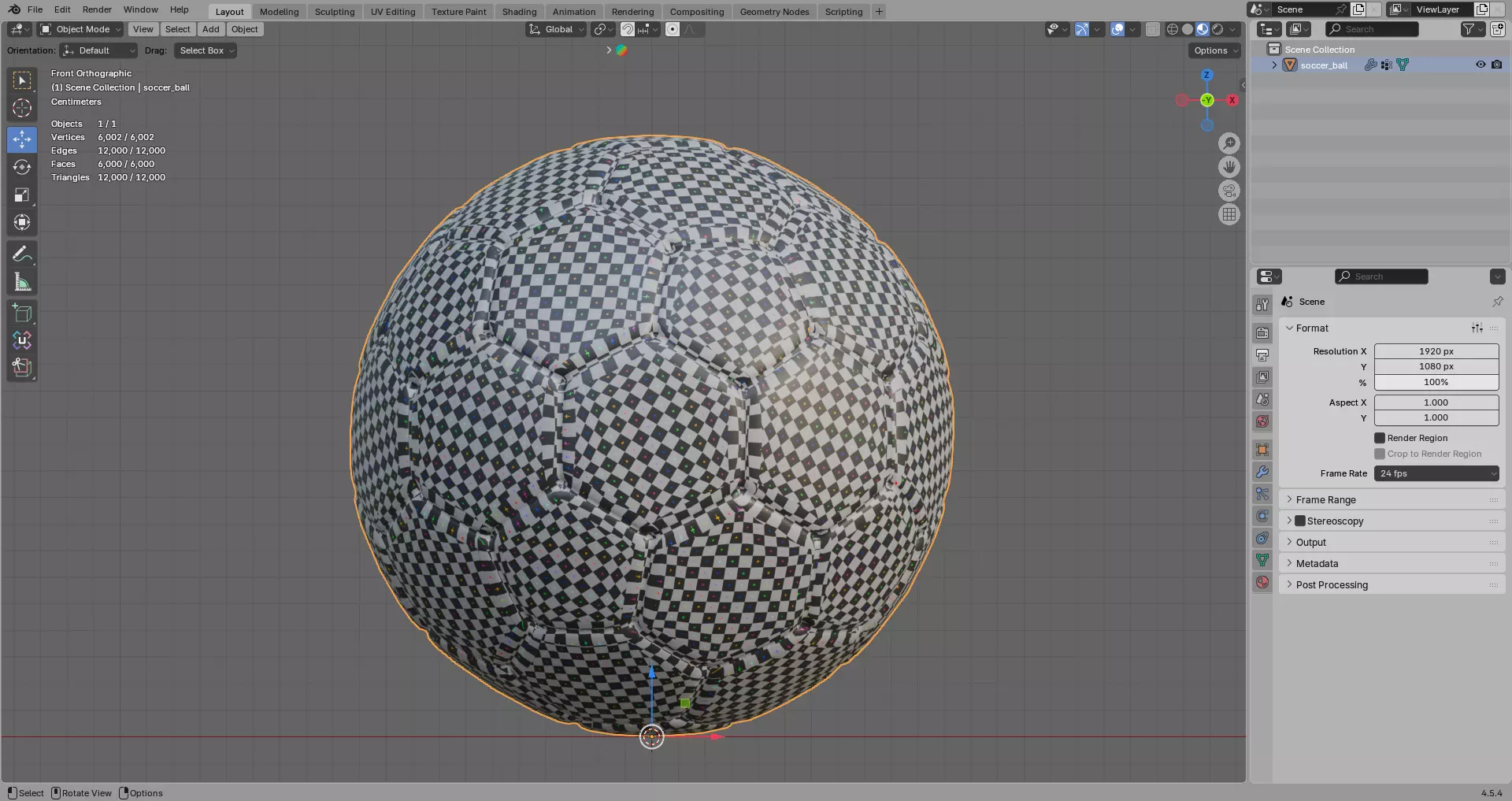Screen dimensions: 1512x801
Task: Enable the Stereoscopy checkbox
Action: [x=1300, y=521]
